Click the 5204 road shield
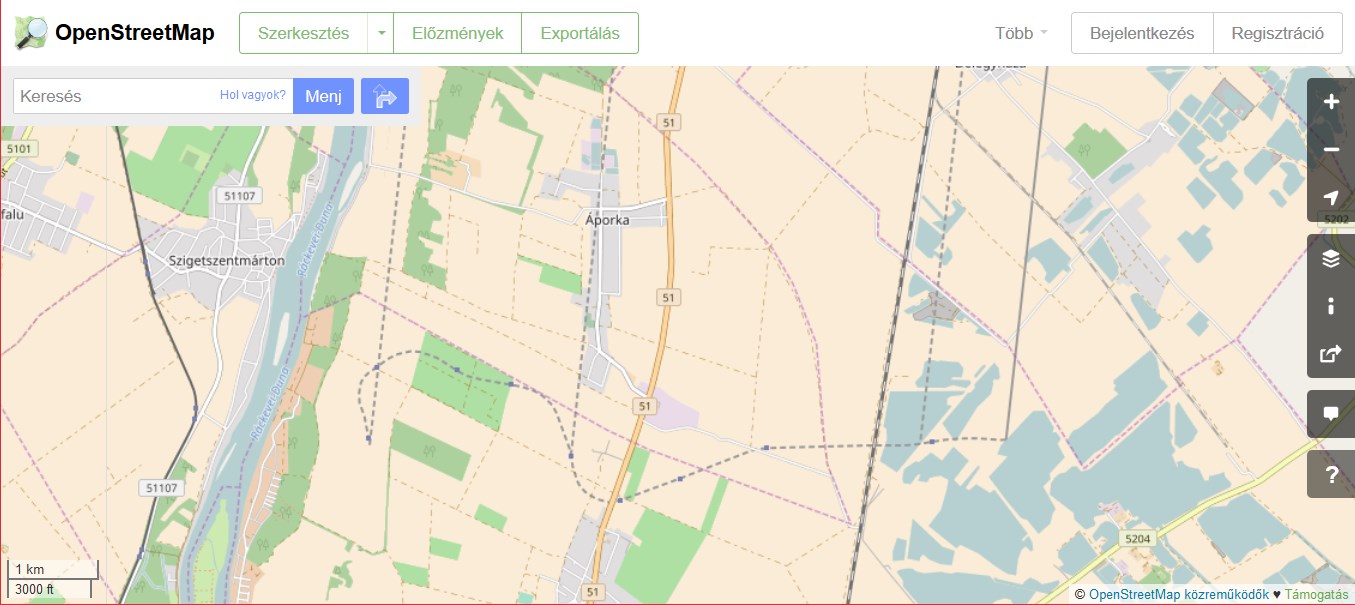The image size is (1355, 605). coord(1138,539)
